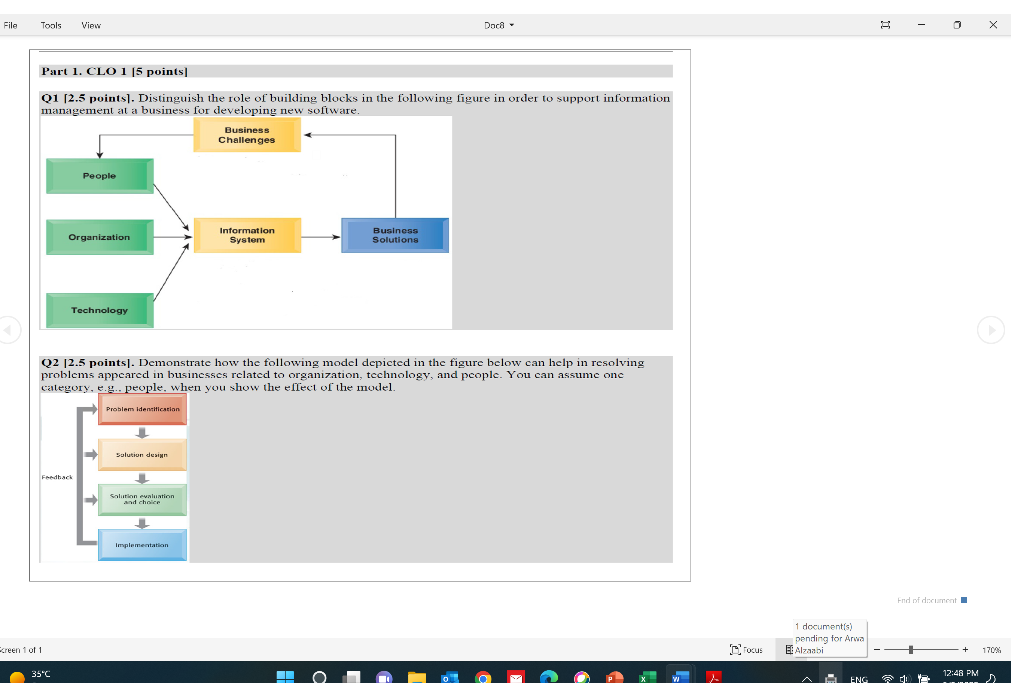The height and width of the screenshot is (683, 1024).
Task: Show hidden system tray icons
Action: (x=807, y=679)
